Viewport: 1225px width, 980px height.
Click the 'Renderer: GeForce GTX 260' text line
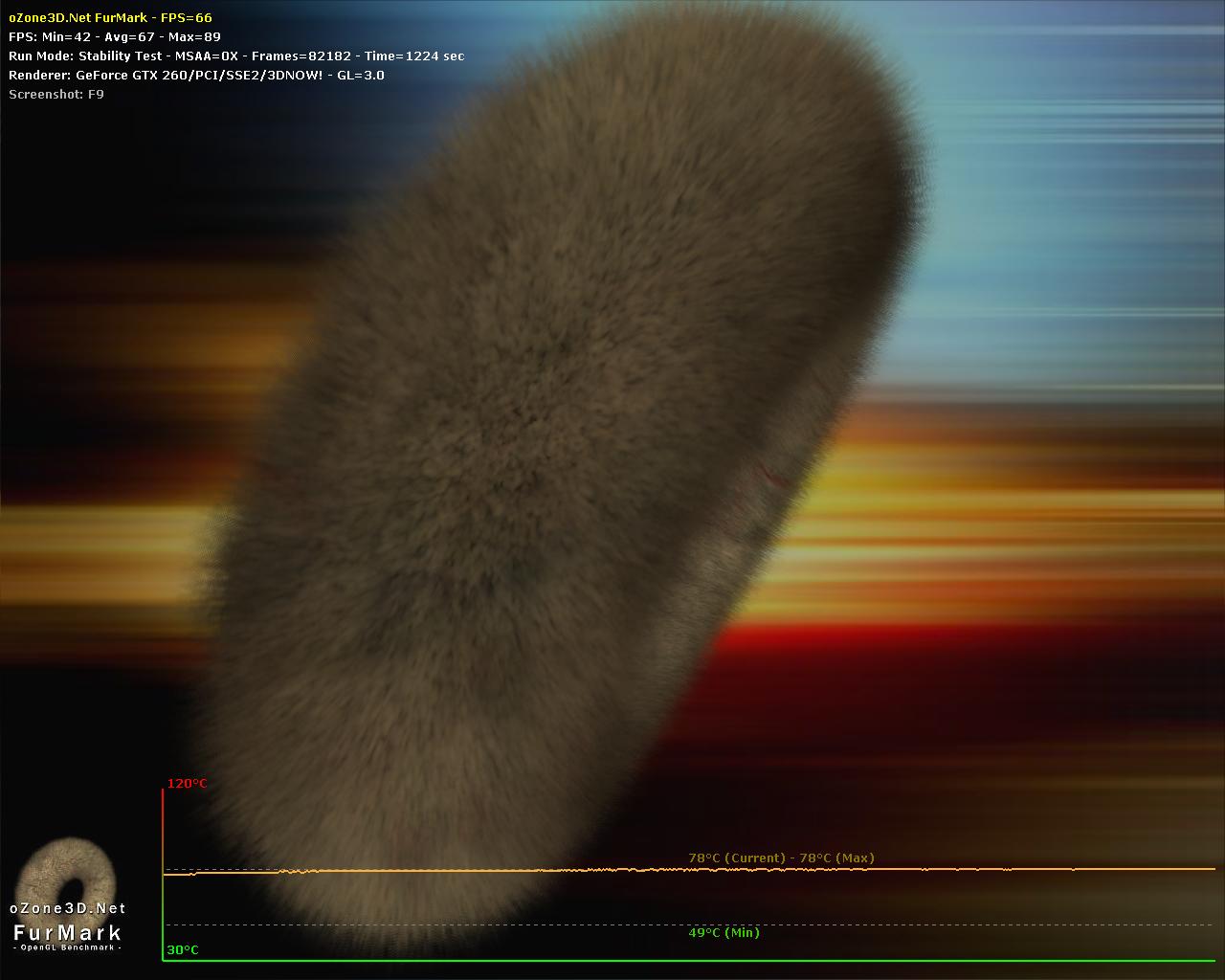196,76
